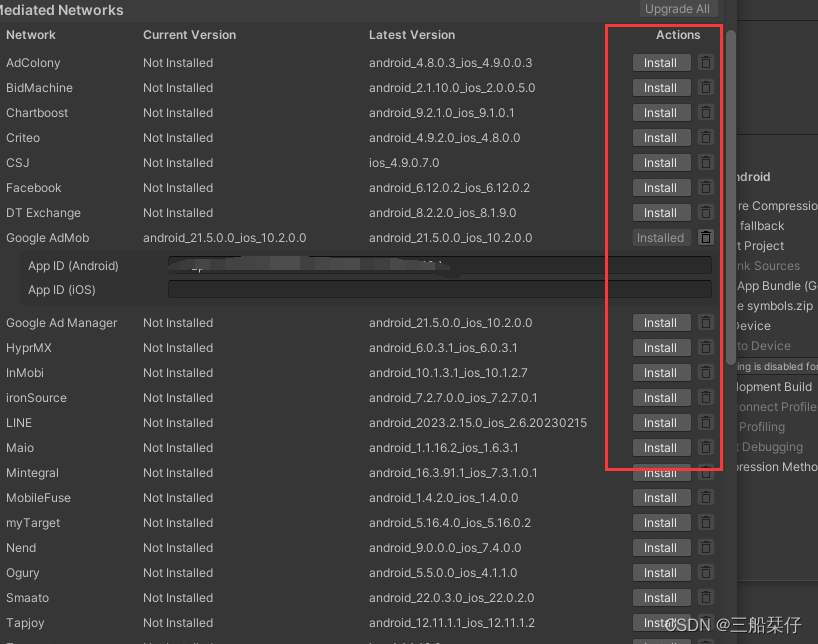Viewport: 818px width, 644px height.
Task: Click the Network column header
Action: point(31,35)
